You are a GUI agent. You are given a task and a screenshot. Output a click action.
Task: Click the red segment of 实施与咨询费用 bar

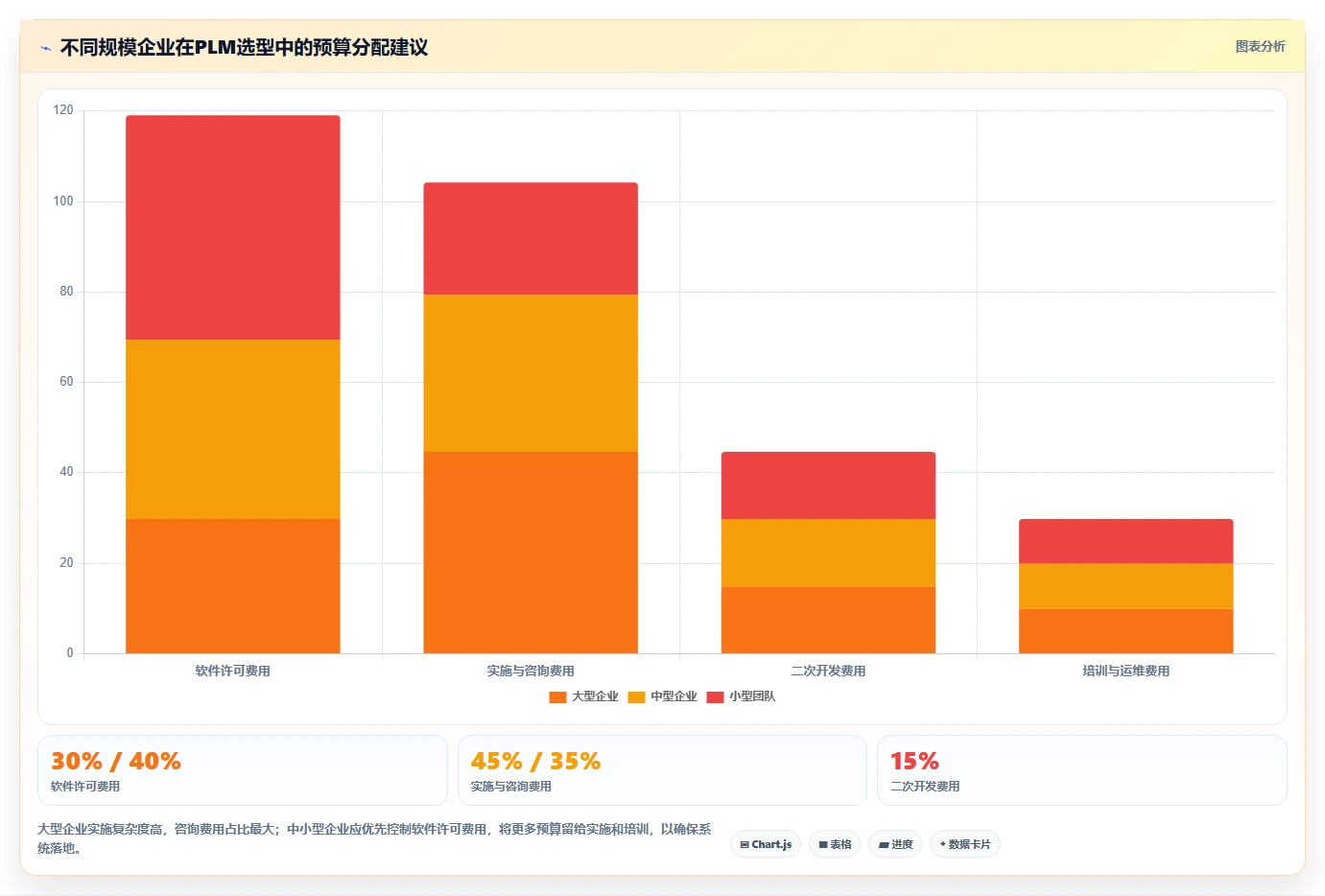(x=531, y=238)
